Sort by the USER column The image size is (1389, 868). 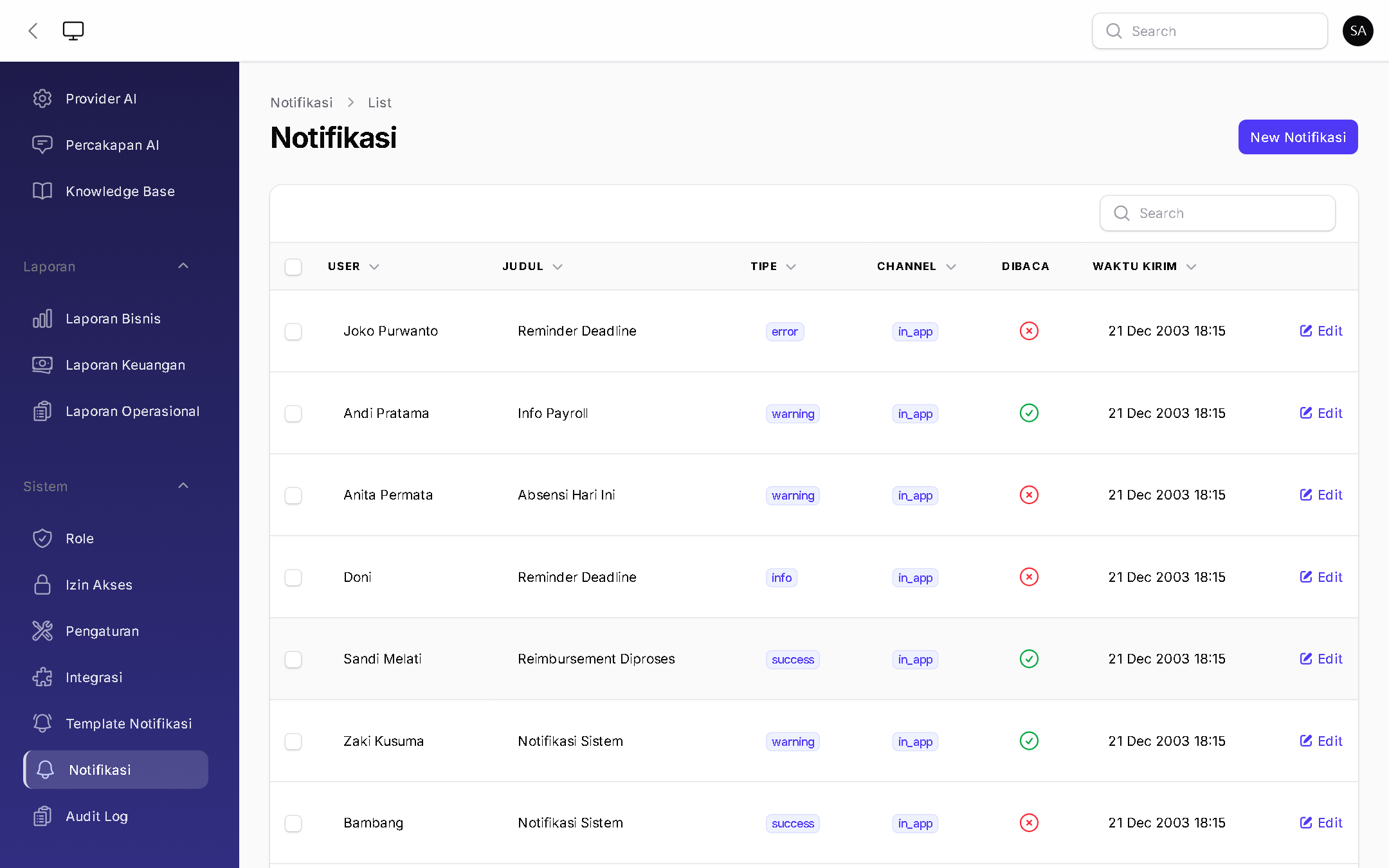[353, 266]
